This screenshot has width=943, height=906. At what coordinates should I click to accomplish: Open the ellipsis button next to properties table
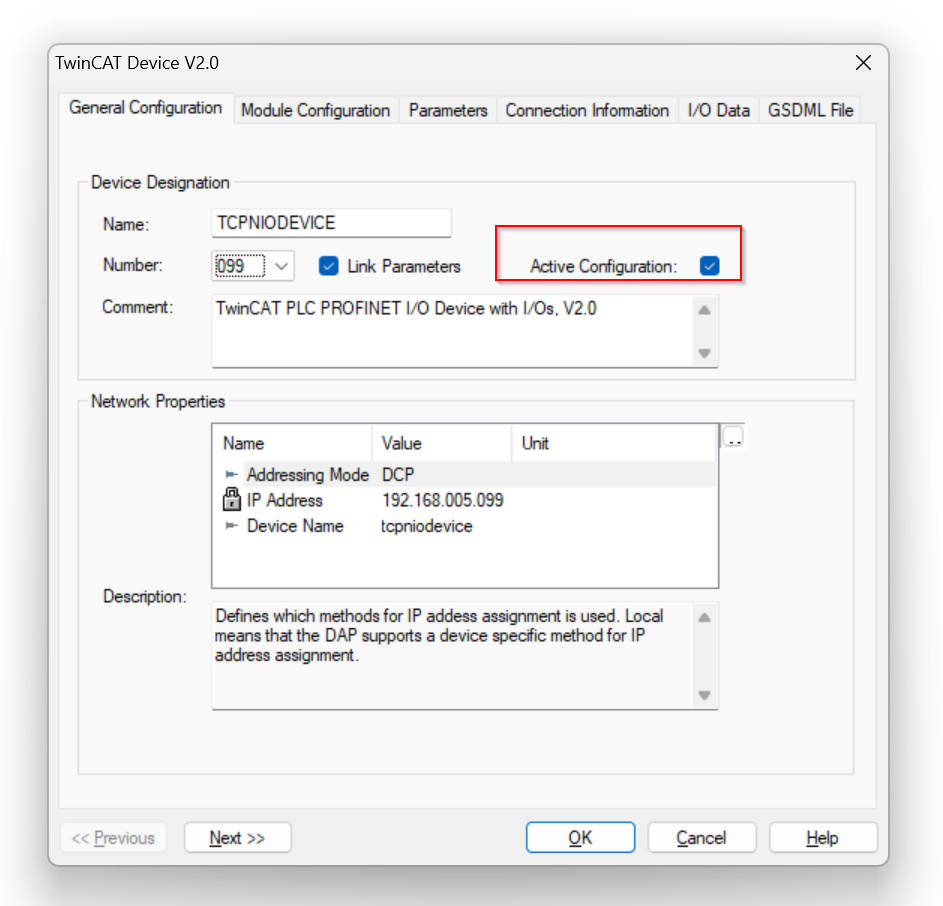coord(733,437)
